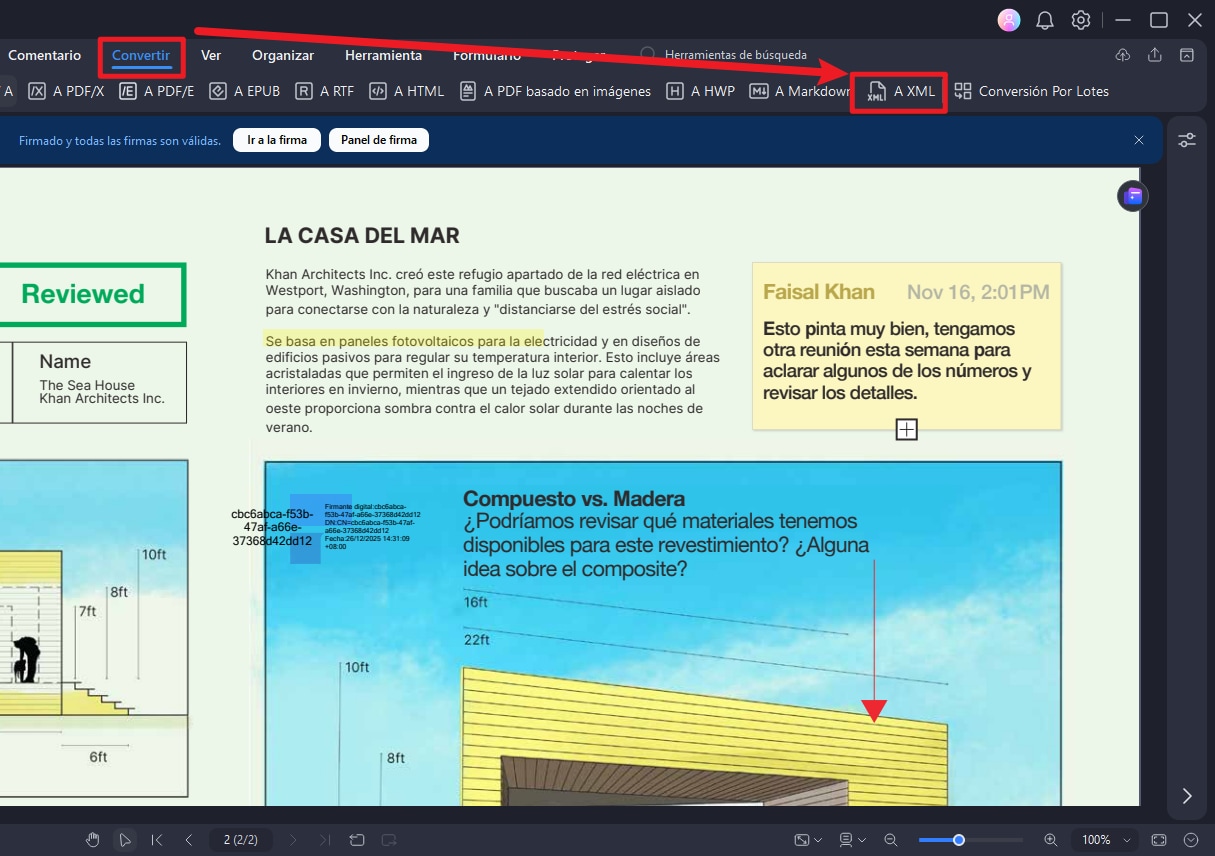The image size is (1215, 856).
Task: Open the notifications bell
Action: 1045,20
